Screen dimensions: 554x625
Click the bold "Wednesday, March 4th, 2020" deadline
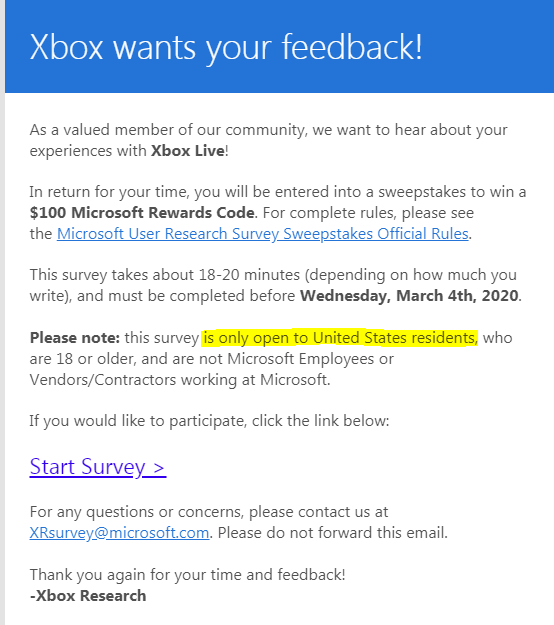(409, 296)
